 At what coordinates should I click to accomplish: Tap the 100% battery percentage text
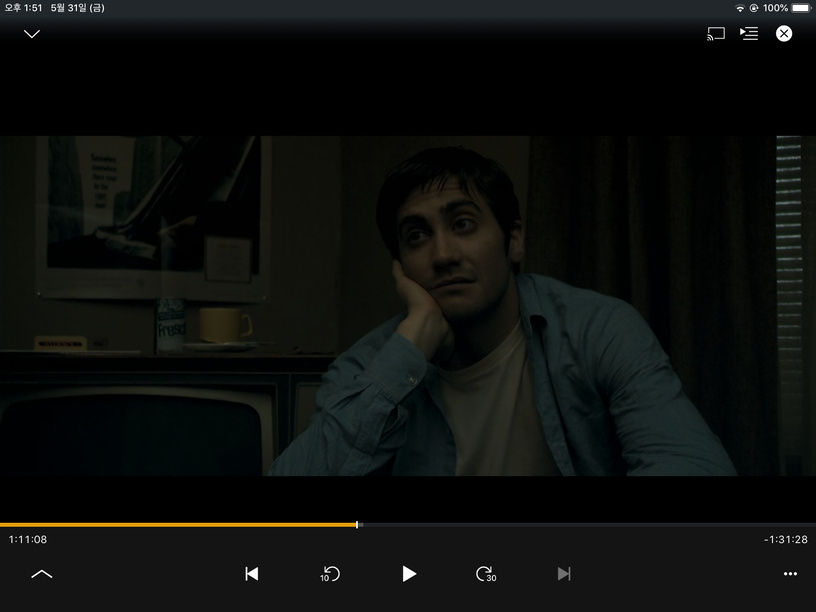pyautogui.click(x=775, y=8)
